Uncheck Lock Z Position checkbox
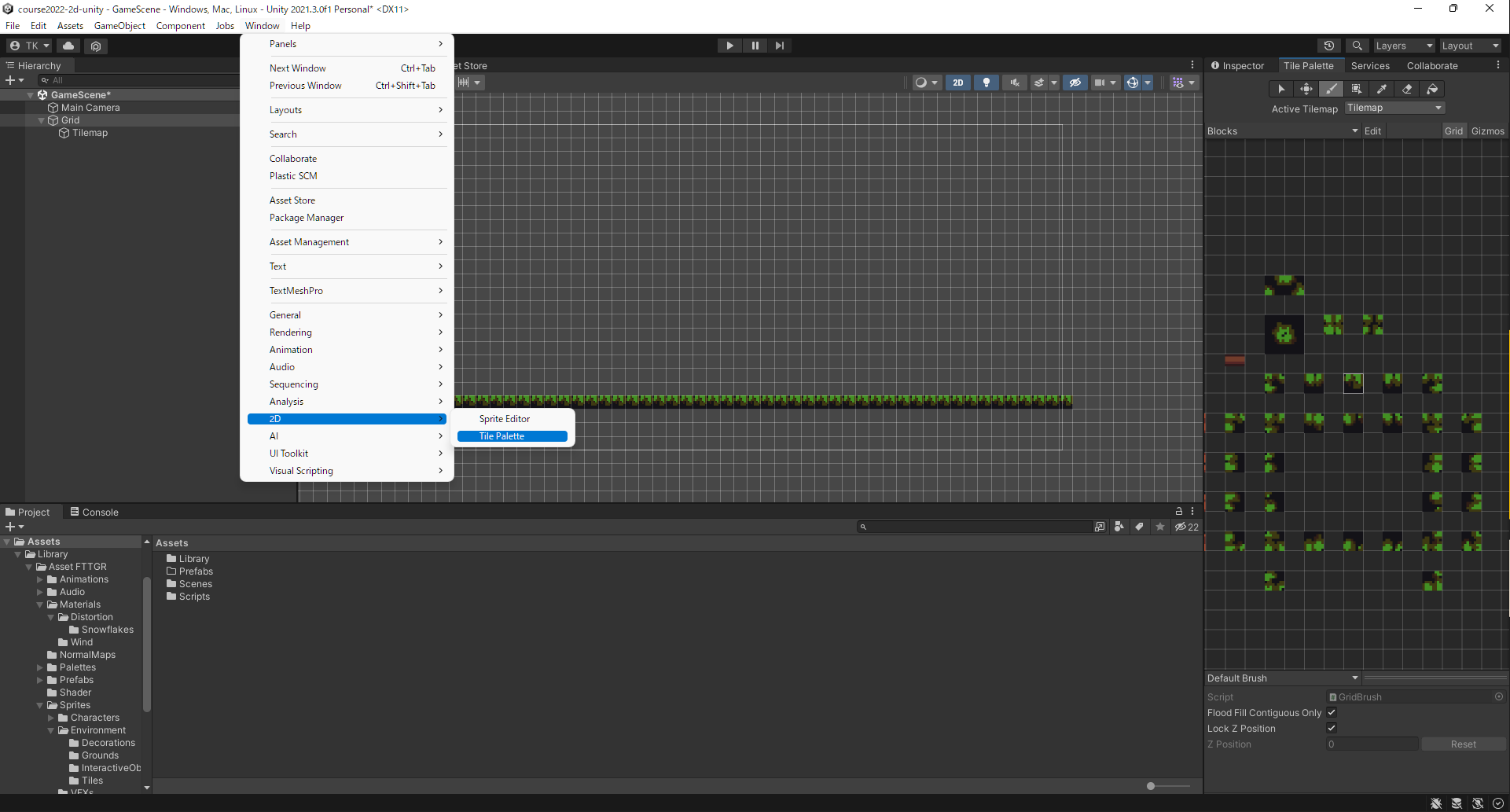 [x=1332, y=728]
